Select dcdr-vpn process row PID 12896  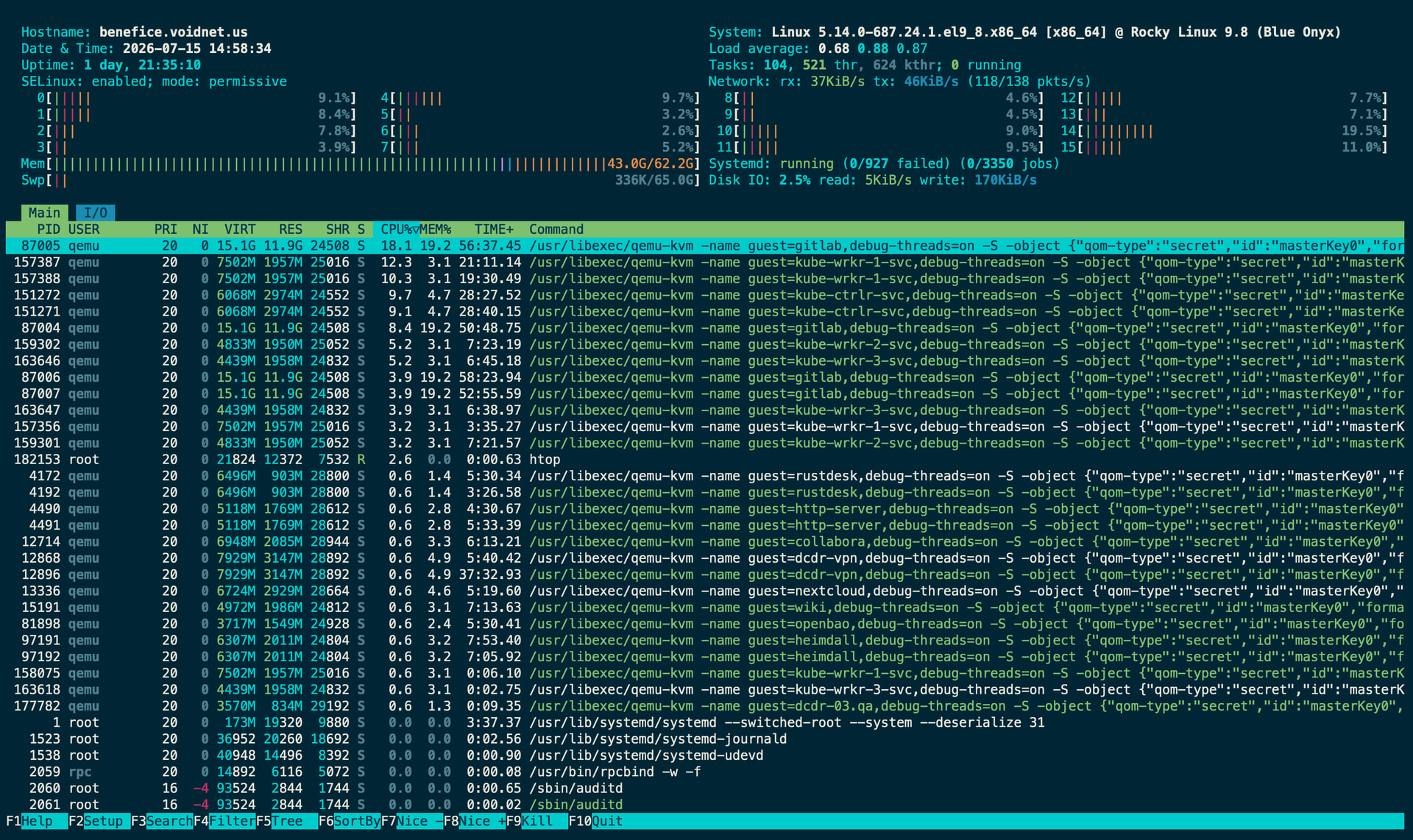pos(705,574)
